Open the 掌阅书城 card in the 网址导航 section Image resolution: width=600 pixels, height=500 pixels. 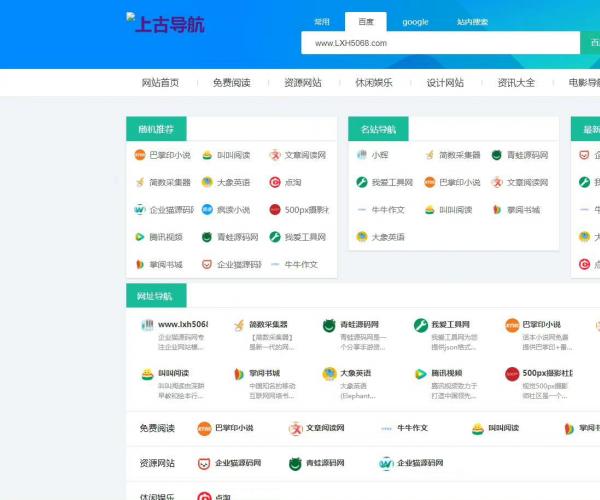pyautogui.click(x=264, y=384)
